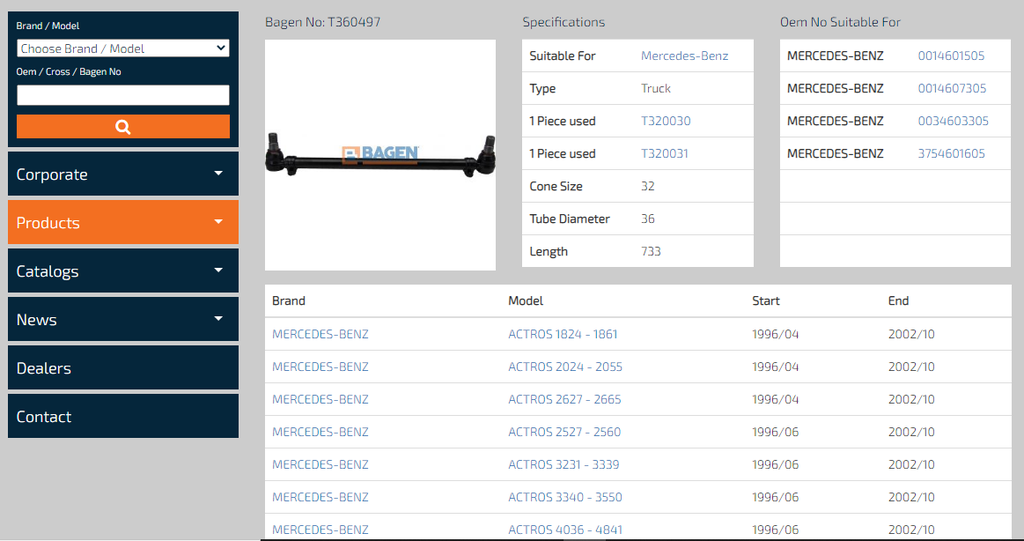Click the Oem No Suitable For heading

(x=840, y=22)
